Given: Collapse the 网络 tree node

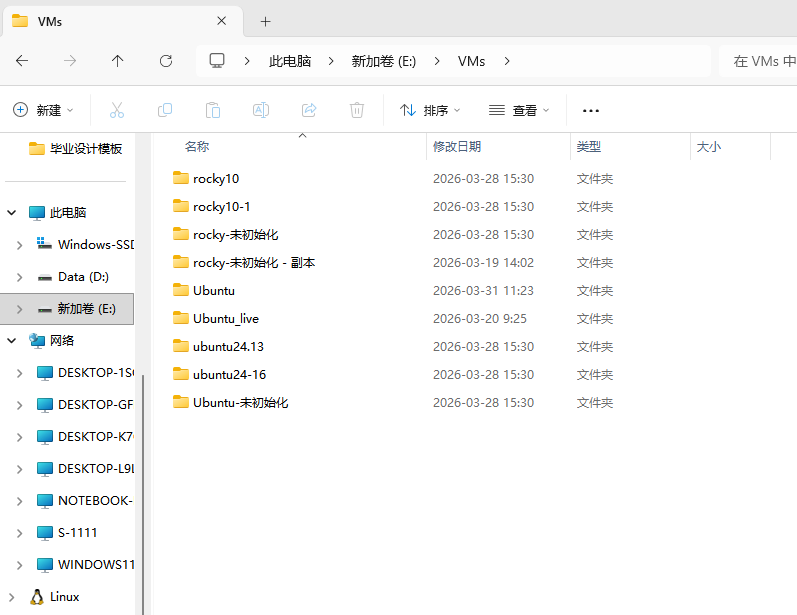Looking at the screenshot, I should [12, 341].
